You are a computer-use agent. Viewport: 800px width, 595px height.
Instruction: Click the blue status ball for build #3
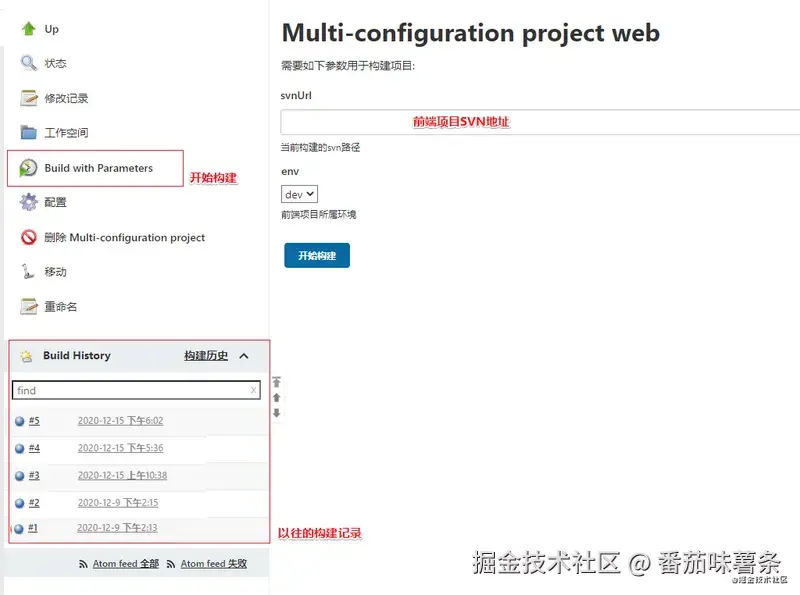point(20,476)
